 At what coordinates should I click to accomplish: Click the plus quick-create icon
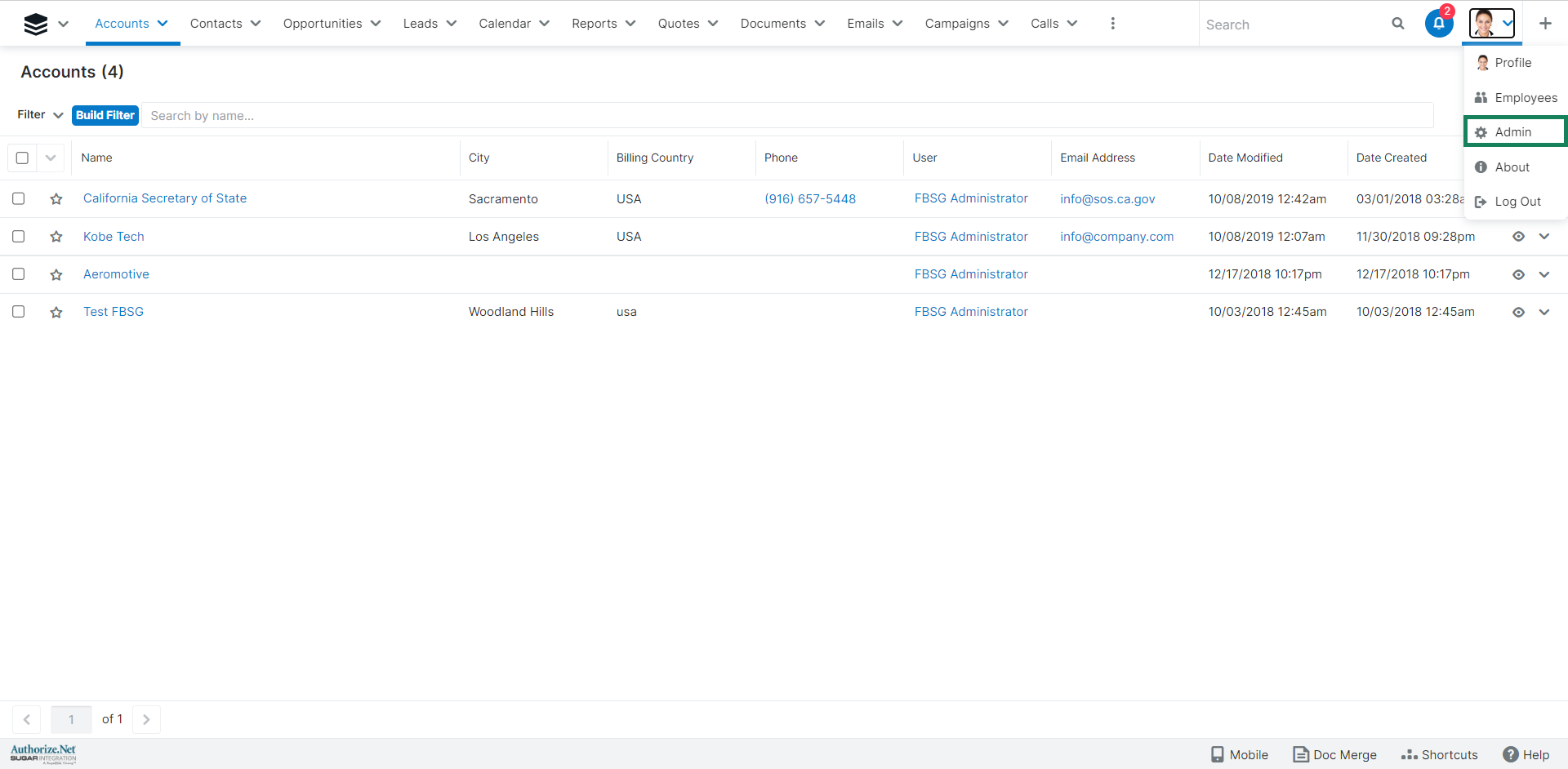click(x=1544, y=24)
